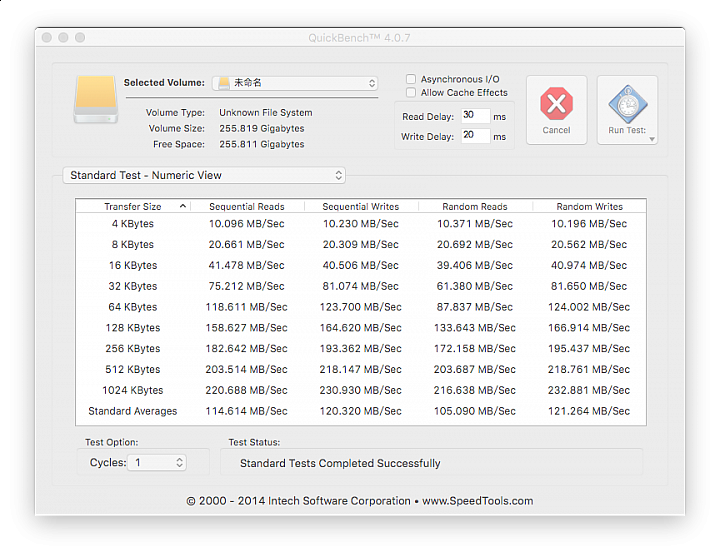This screenshot has width=720, height=557.
Task: Select the 64 KBytes row label
Action: (x=133, y=307)
